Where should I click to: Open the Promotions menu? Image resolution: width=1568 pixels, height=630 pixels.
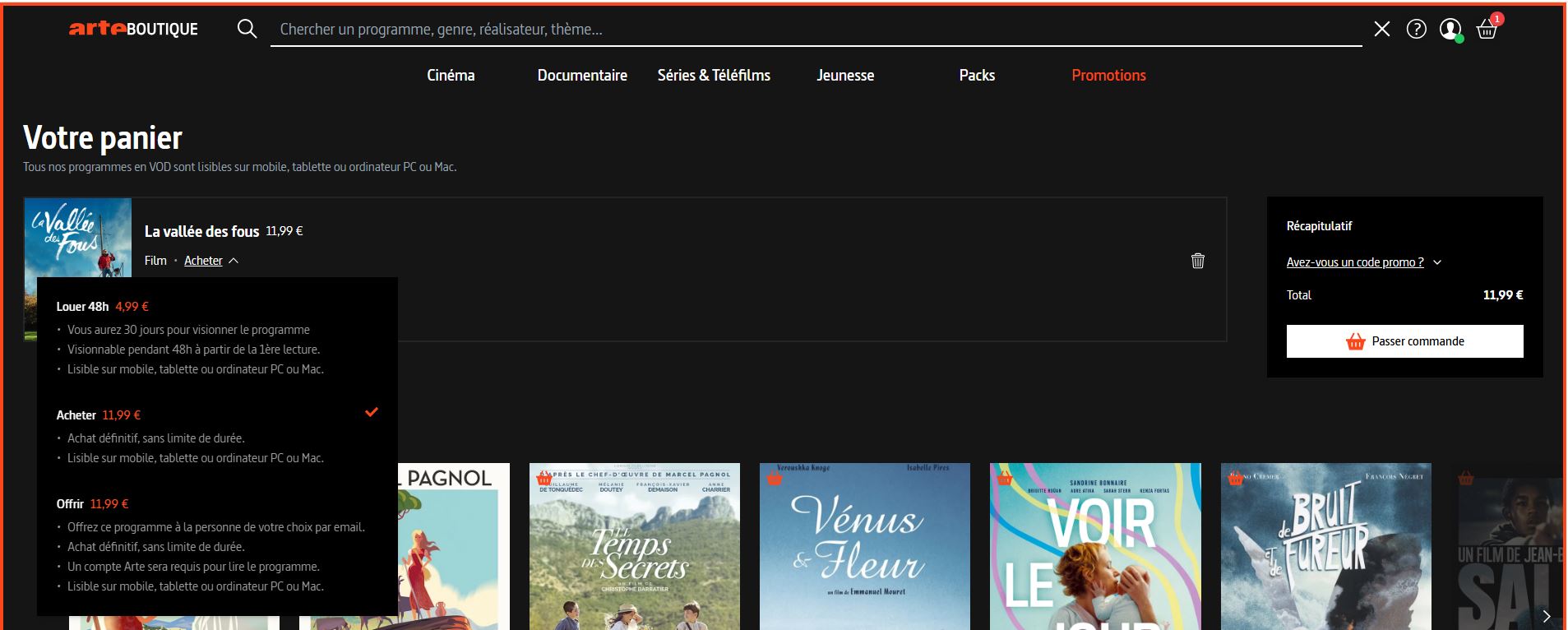point(1108,75)
